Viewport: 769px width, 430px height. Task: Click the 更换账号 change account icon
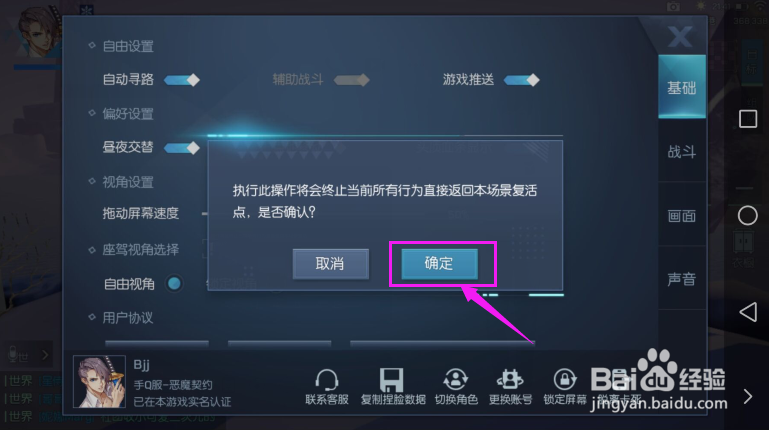510,379
